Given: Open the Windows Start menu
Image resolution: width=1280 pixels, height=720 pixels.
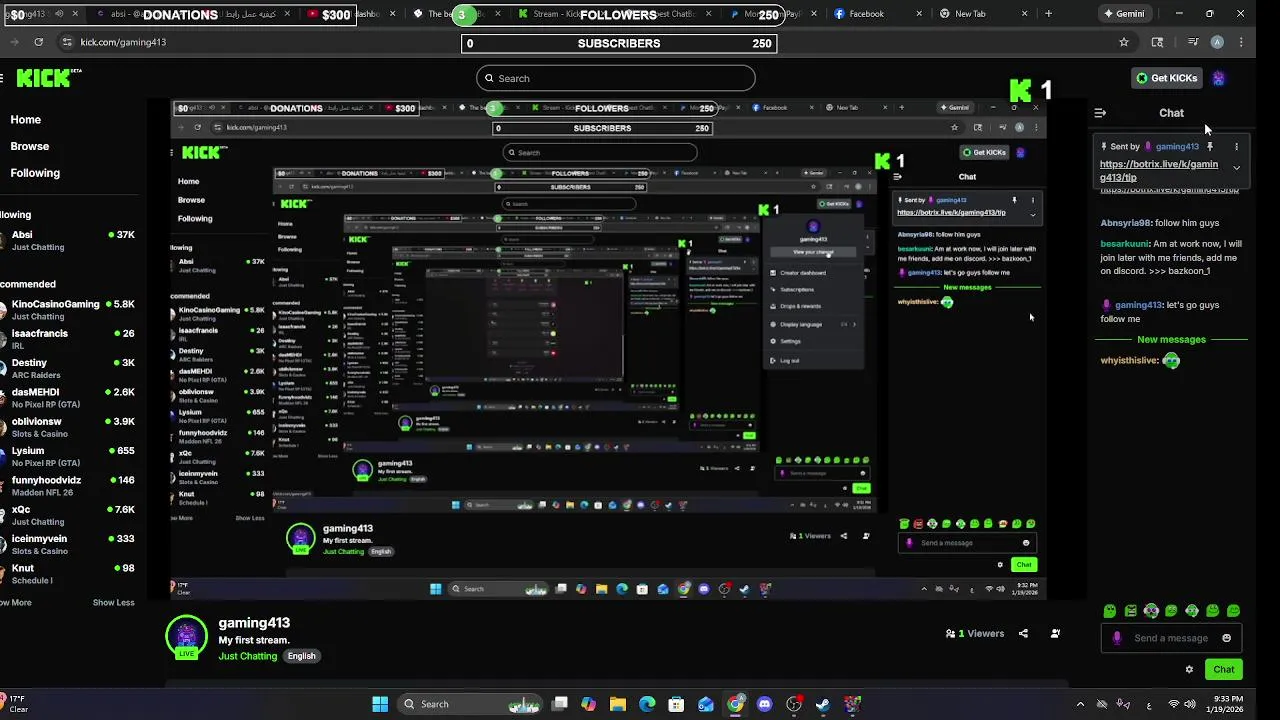Looking at the screenshot, I should (x=380, y=704).
